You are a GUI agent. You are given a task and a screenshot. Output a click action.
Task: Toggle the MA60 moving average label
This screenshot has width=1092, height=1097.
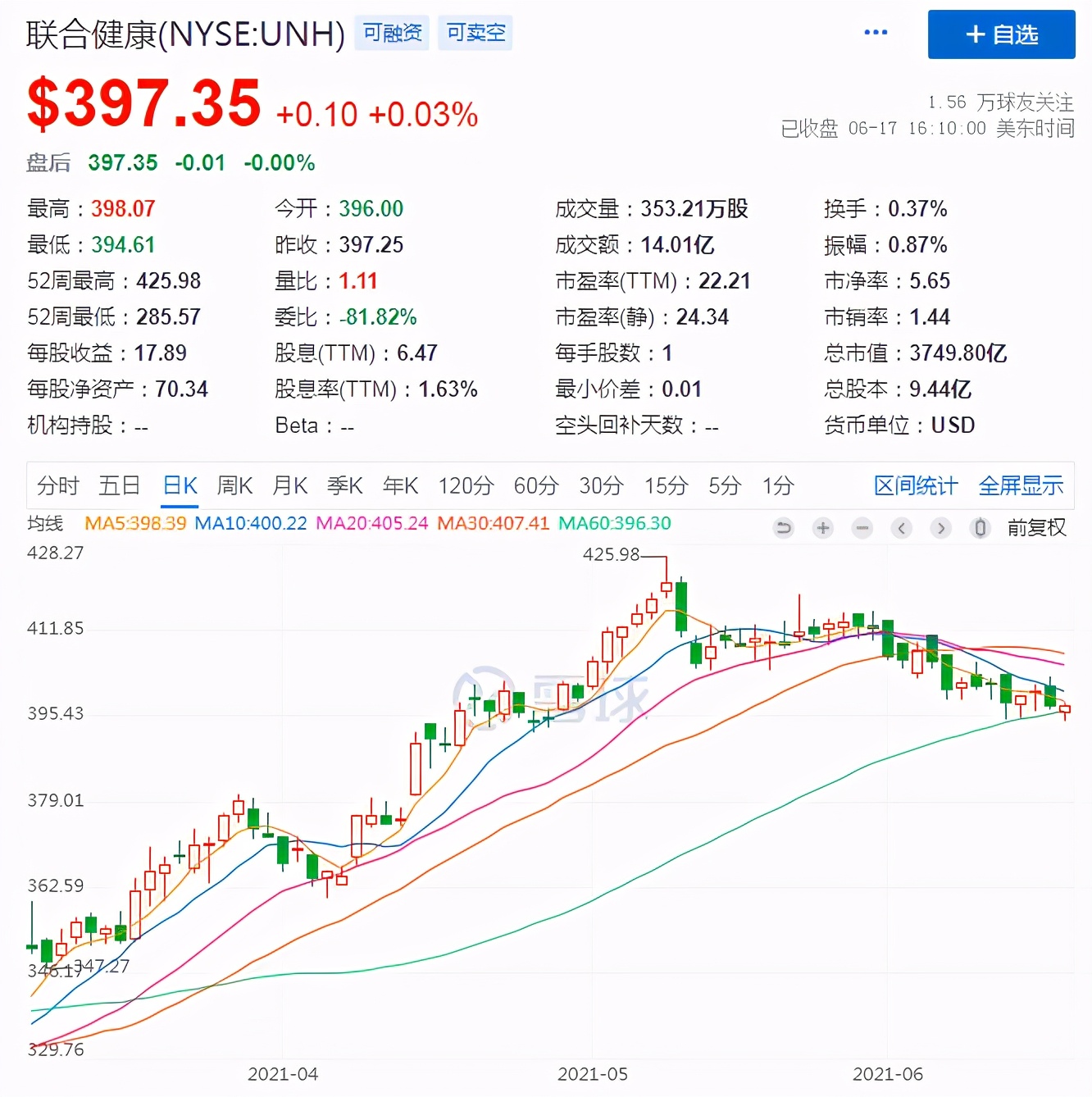(x=614, y=523)
